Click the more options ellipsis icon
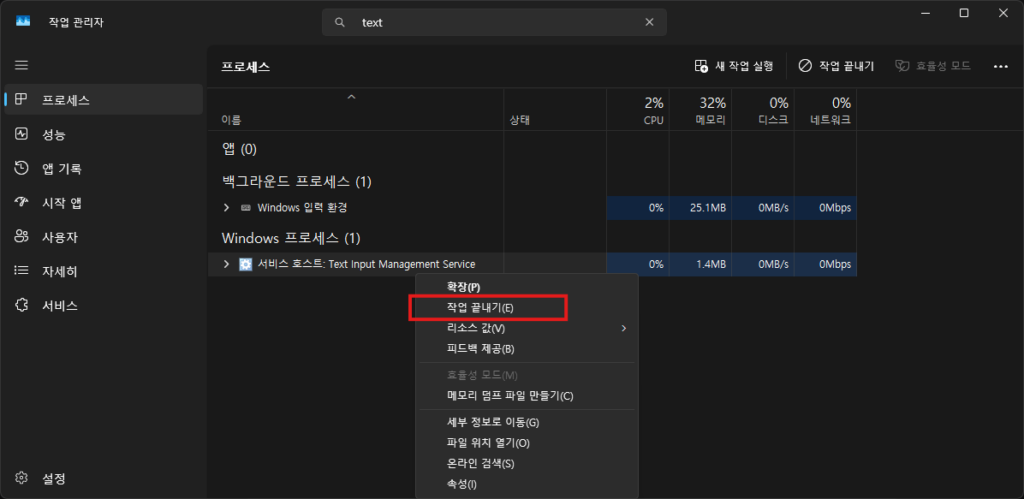1024x499 pixels. pos(1000,66)
